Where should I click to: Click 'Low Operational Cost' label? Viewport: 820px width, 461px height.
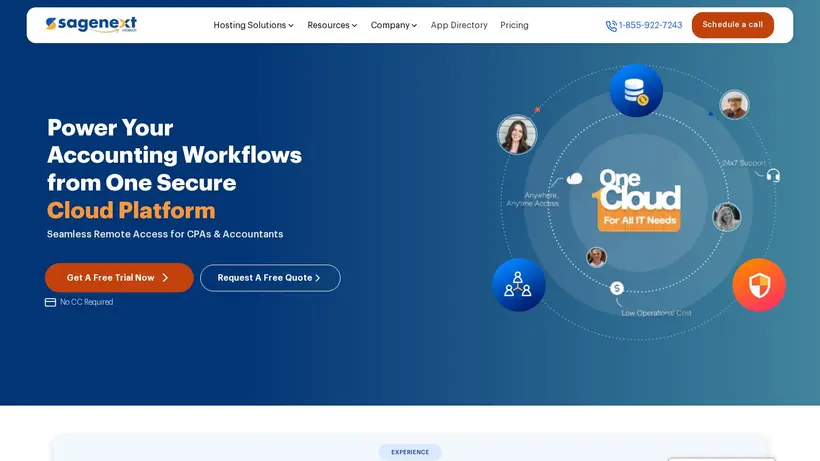[656, 313]
